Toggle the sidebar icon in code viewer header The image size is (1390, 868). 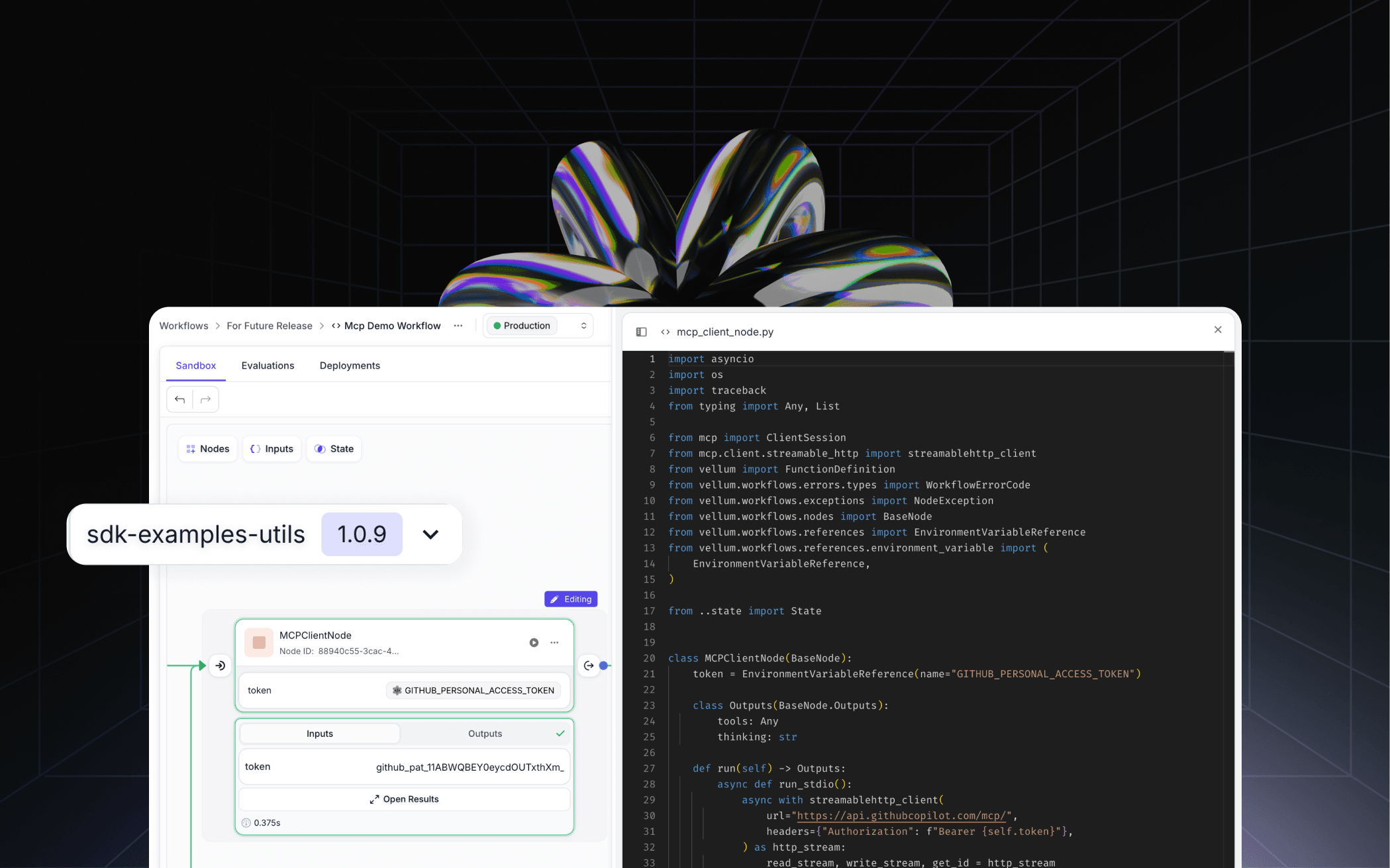coord(641,331)
